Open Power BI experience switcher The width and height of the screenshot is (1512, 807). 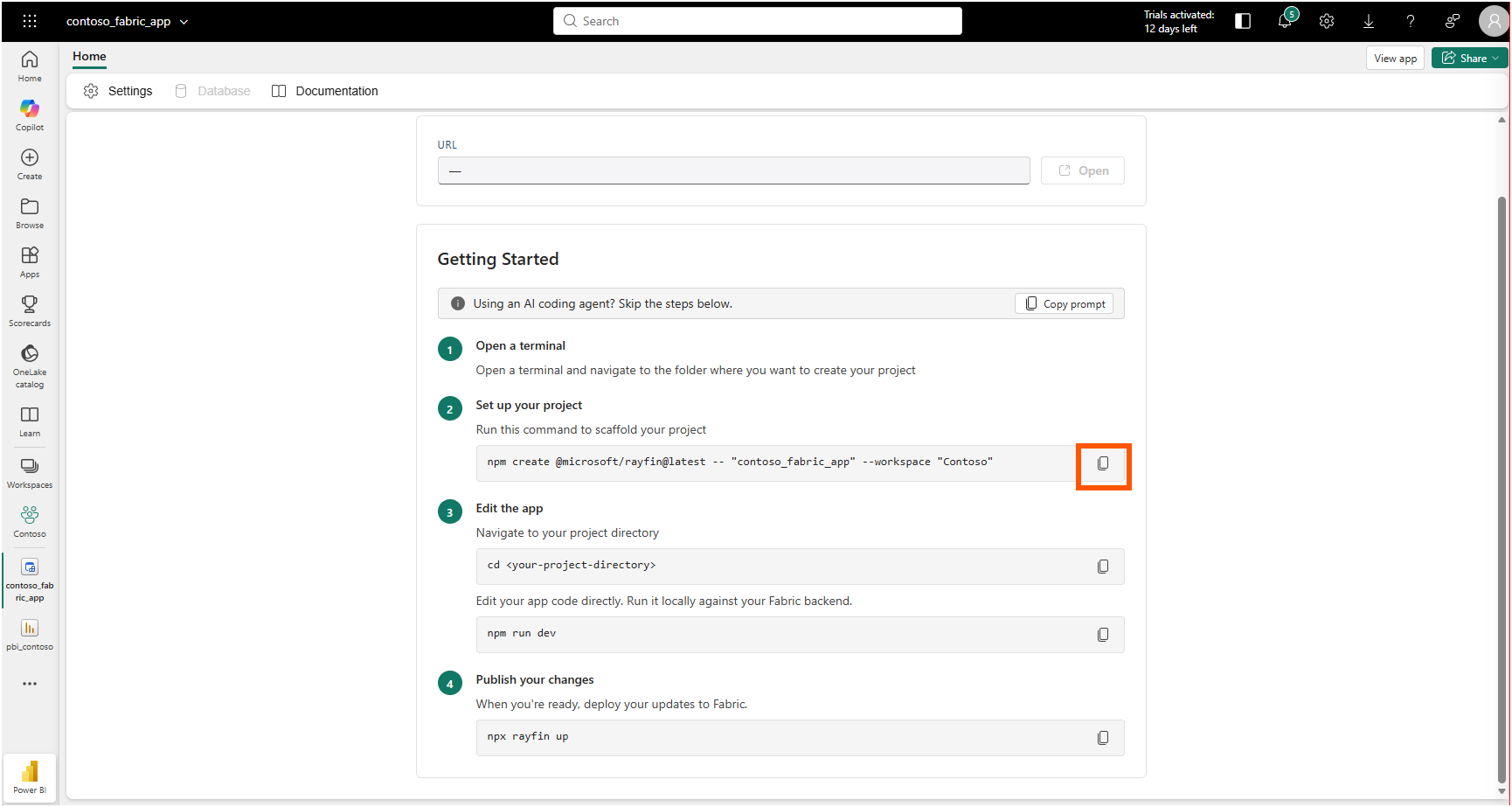30,776
